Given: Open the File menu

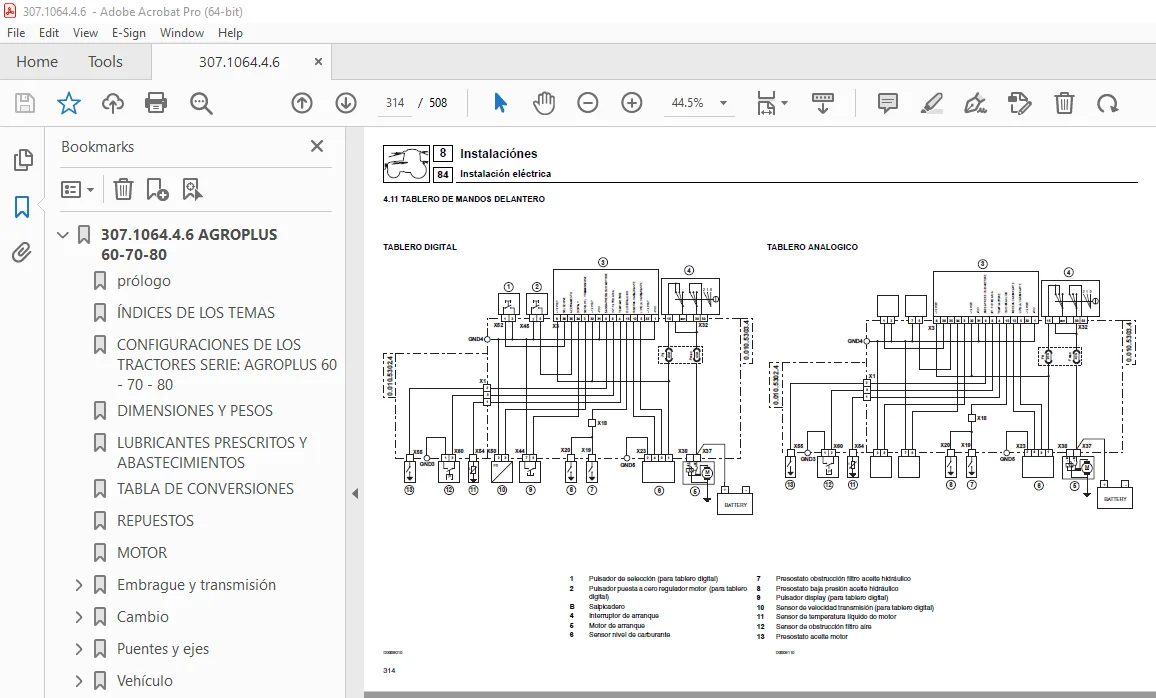Looking at the screenshot, I should [15, 32].
